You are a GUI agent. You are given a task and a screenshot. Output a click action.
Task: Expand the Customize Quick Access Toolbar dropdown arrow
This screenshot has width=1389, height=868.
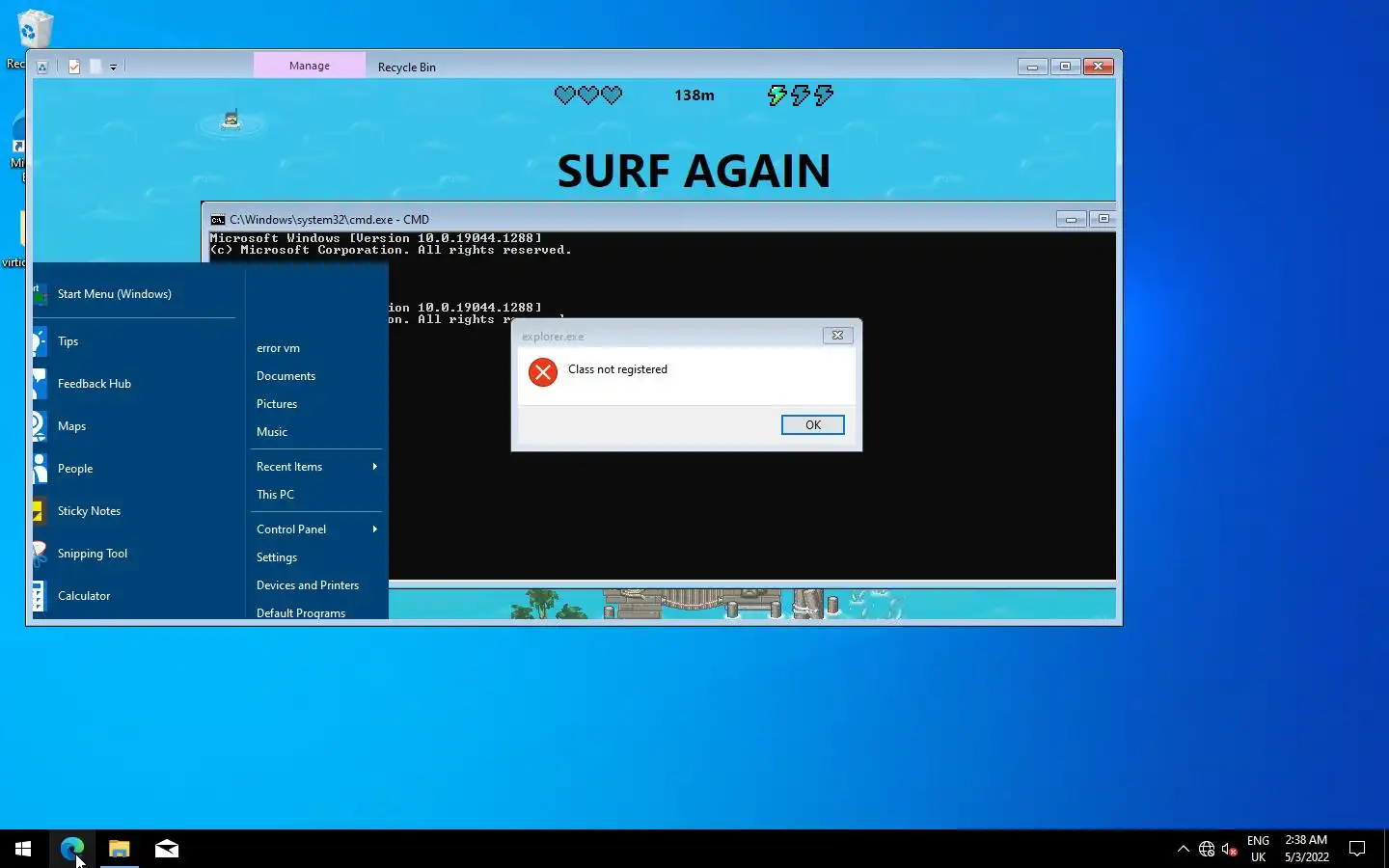[x=113, y=68]
